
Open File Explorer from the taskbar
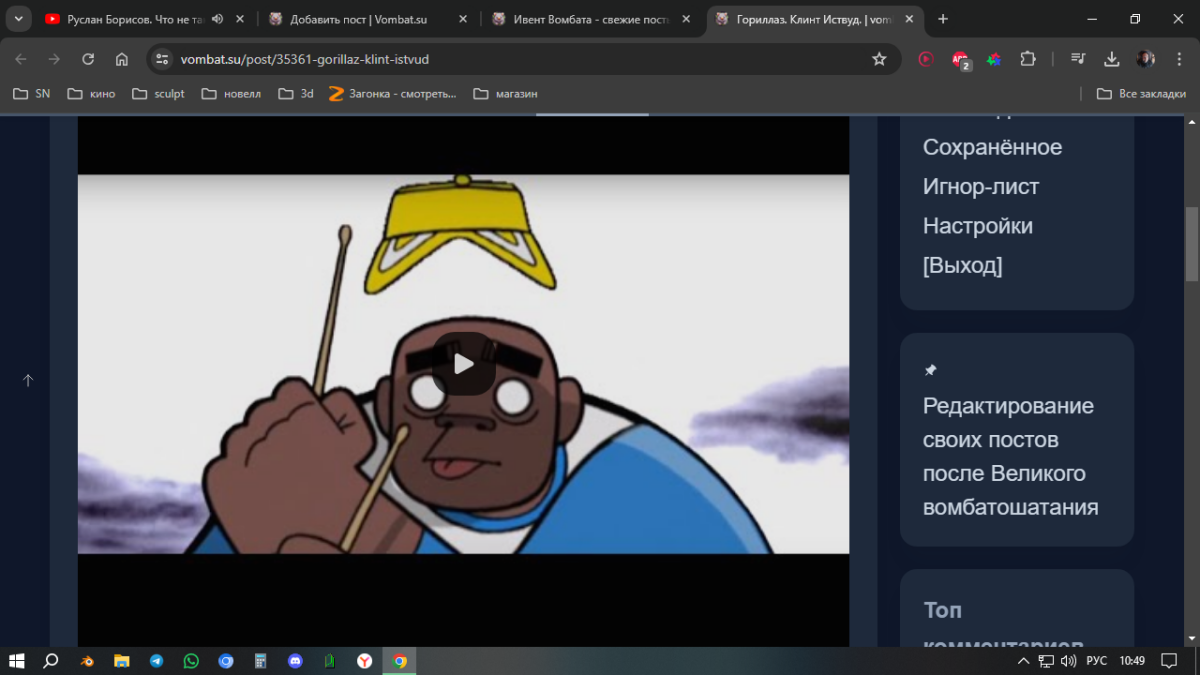(x=122, y=661)
